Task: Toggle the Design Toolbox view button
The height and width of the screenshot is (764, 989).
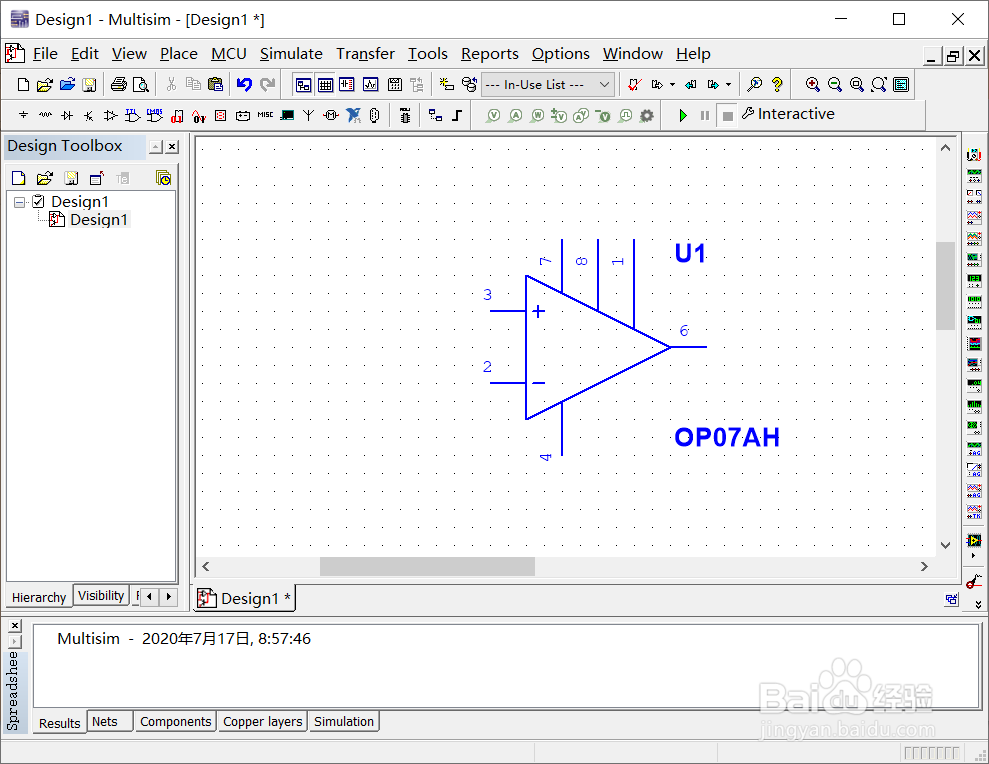Action: (303, 85)
